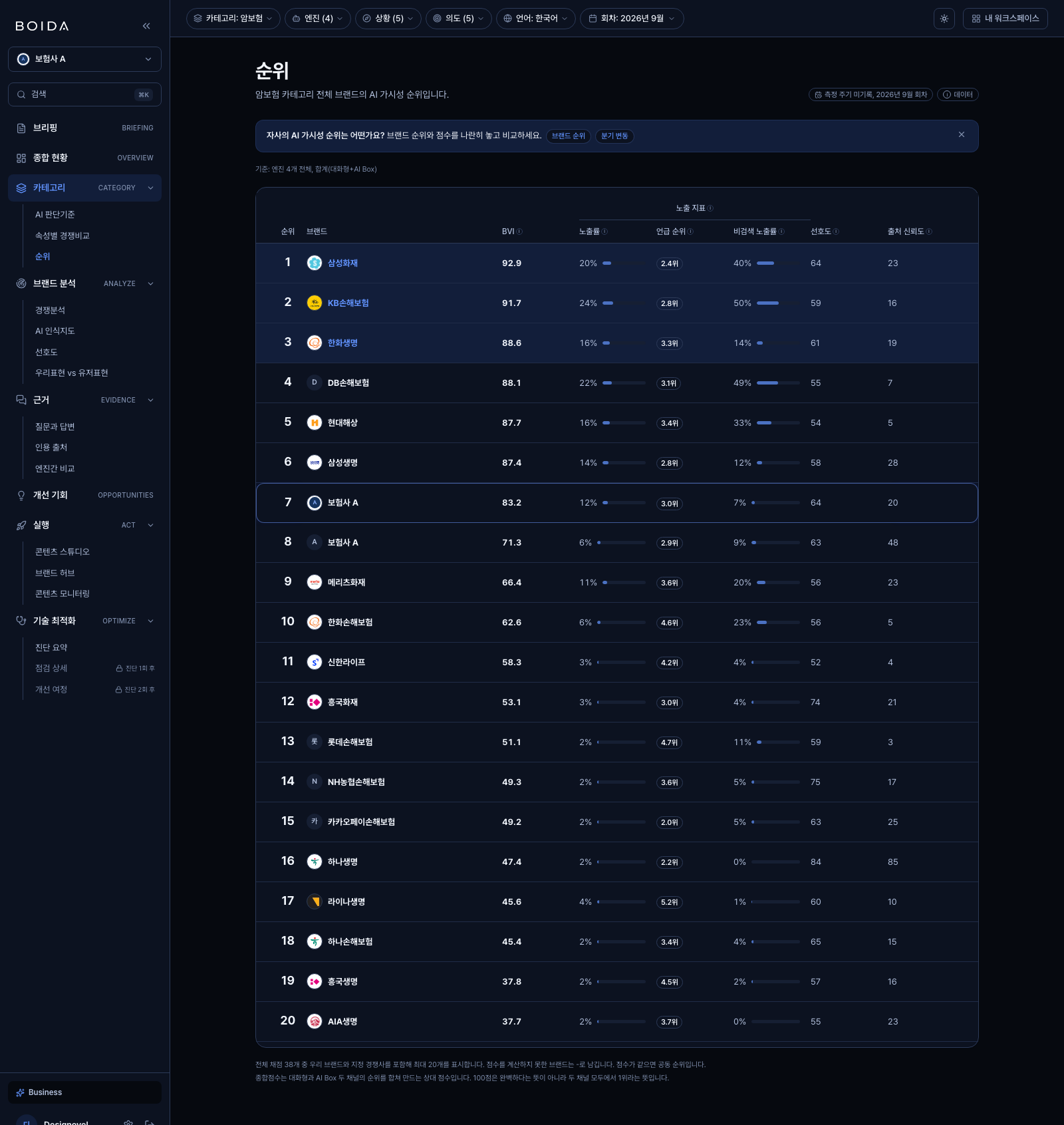Click the 흥국화재 brand logo
This screenshot has width=1064, height=1125.
coord(315,702)
